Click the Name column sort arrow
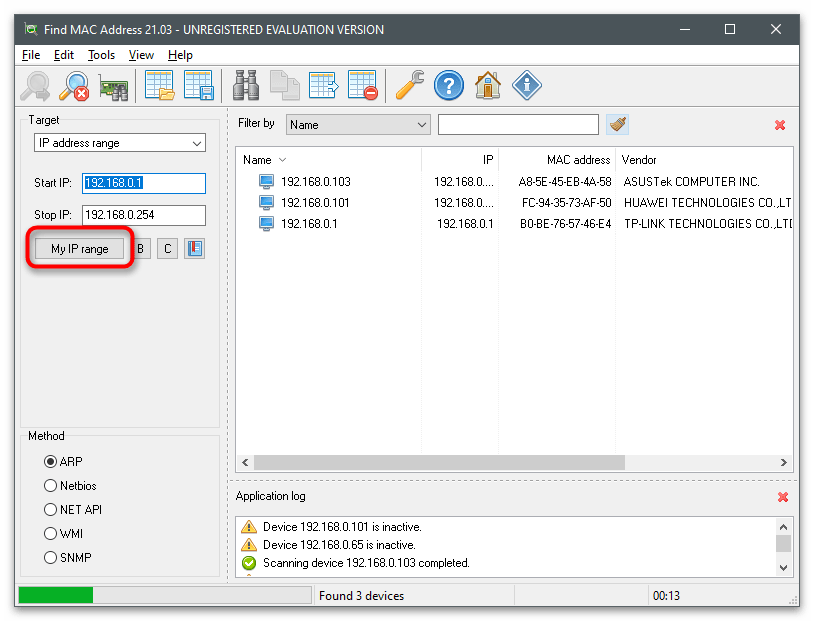 pos(282,160)
